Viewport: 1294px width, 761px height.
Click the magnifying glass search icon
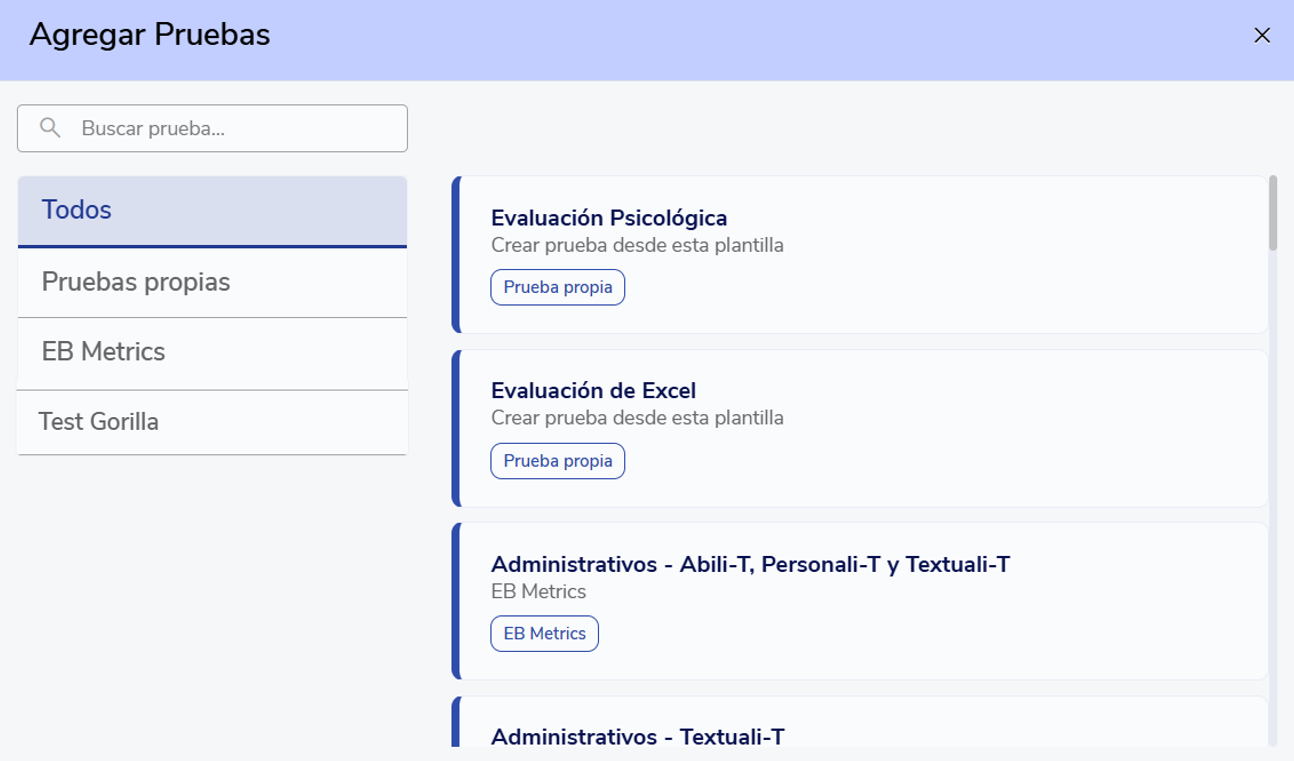coord(50,128)
